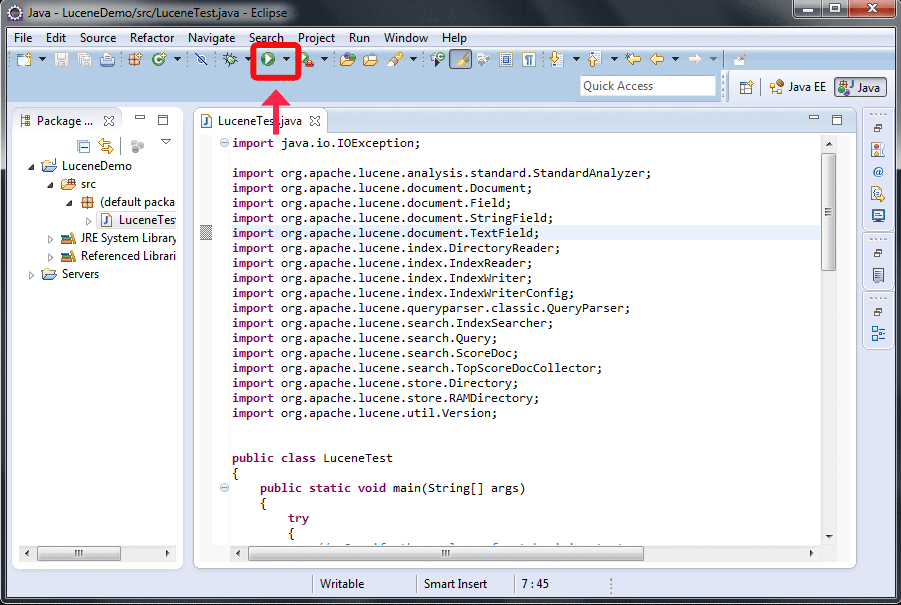Select the Java perspective button
The width and height of the screenshot is (901, 605).
tap(858, 87)
